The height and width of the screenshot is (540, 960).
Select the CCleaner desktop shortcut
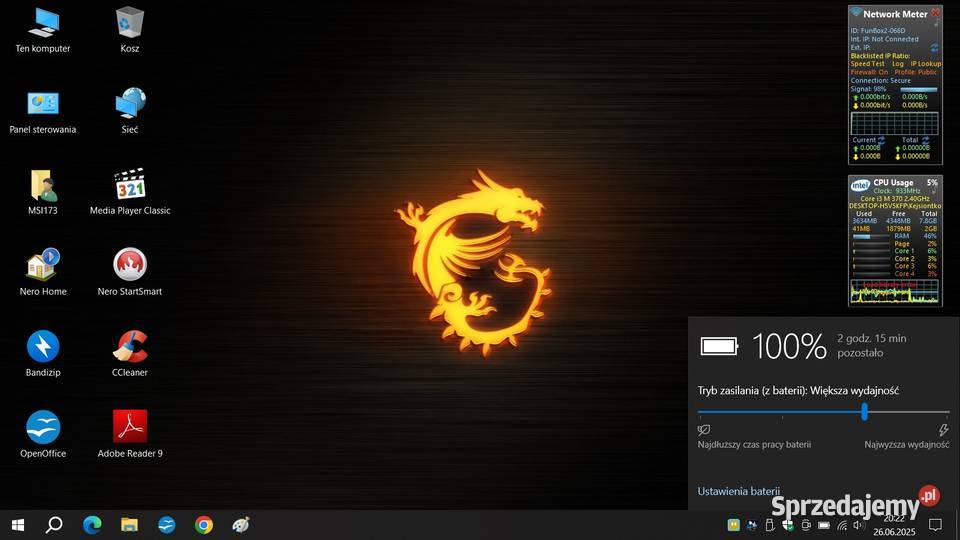pyautogui.click(x=130, y=354)
